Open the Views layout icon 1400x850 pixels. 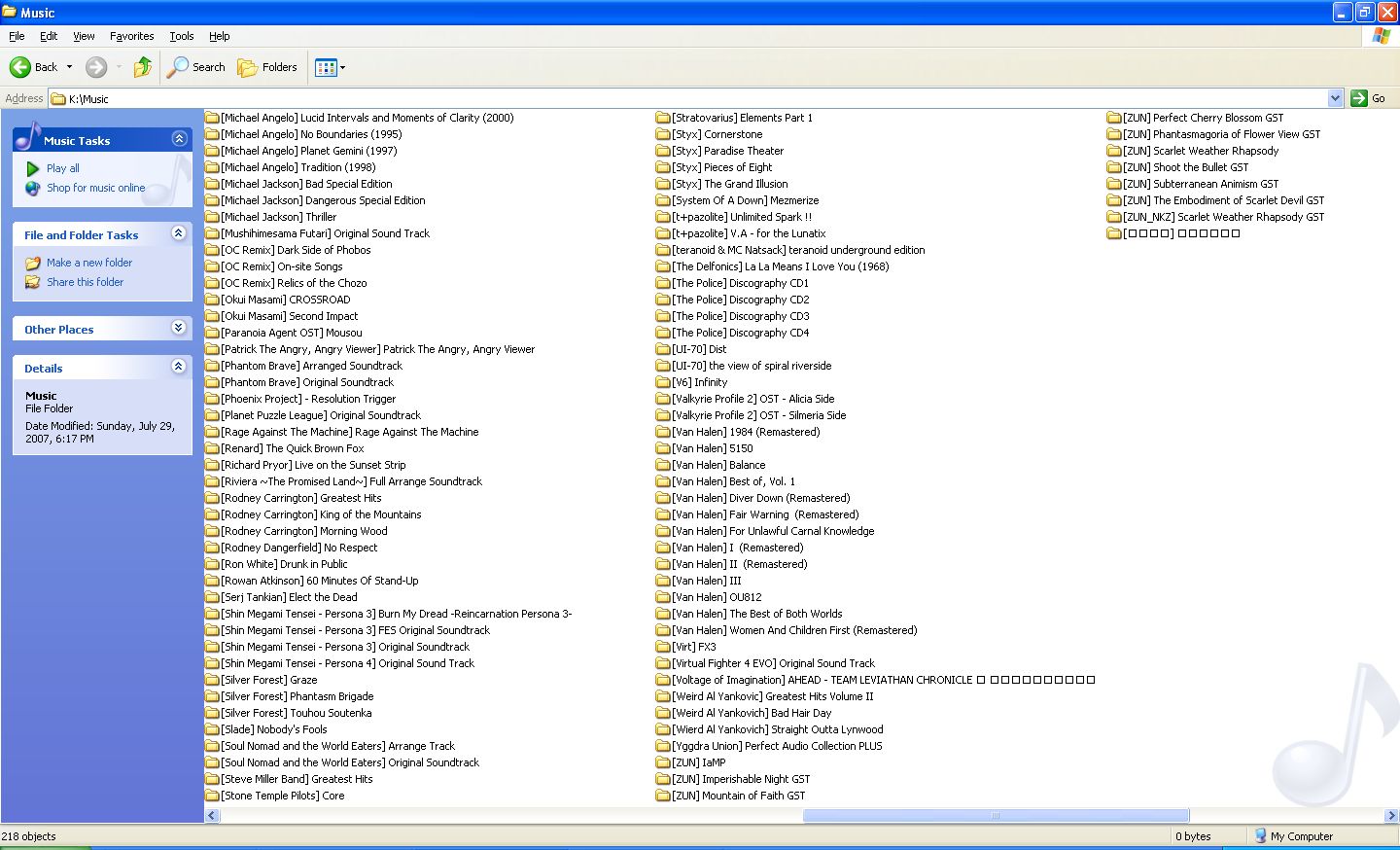point(326,67)
